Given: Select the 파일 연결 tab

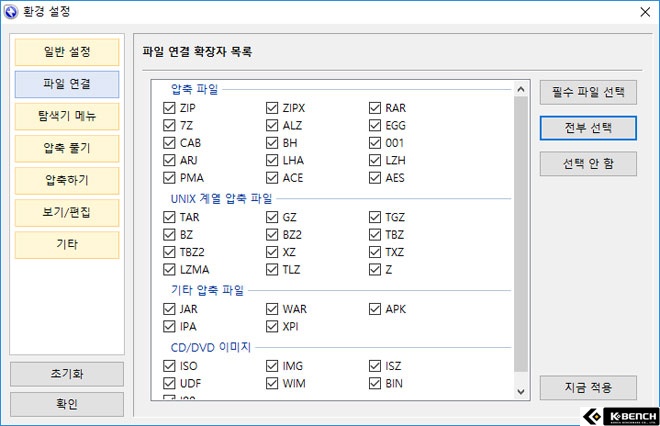Looking at the screenshot, I should (x=67, y=84).
